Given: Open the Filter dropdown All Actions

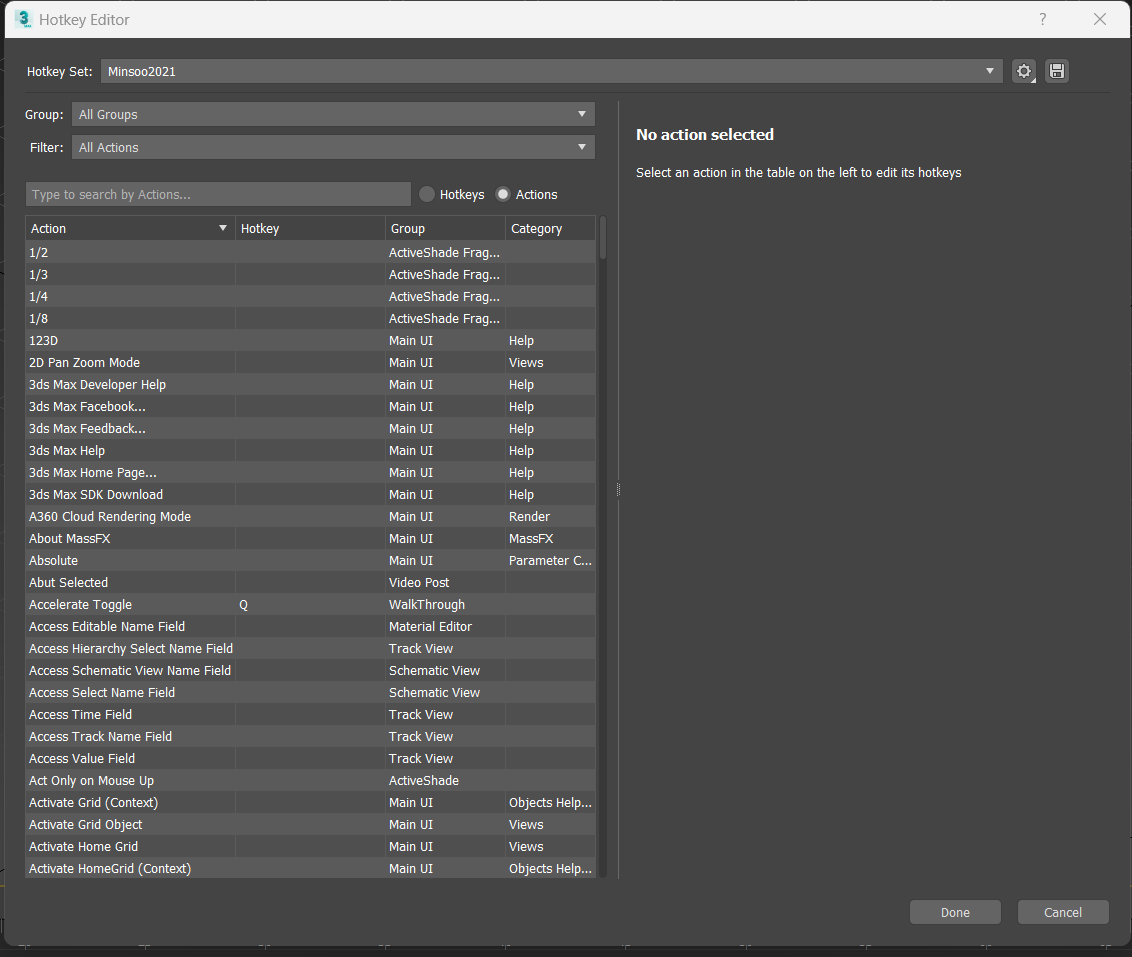Looking at the screenshot, I should [x=333, y=147].
